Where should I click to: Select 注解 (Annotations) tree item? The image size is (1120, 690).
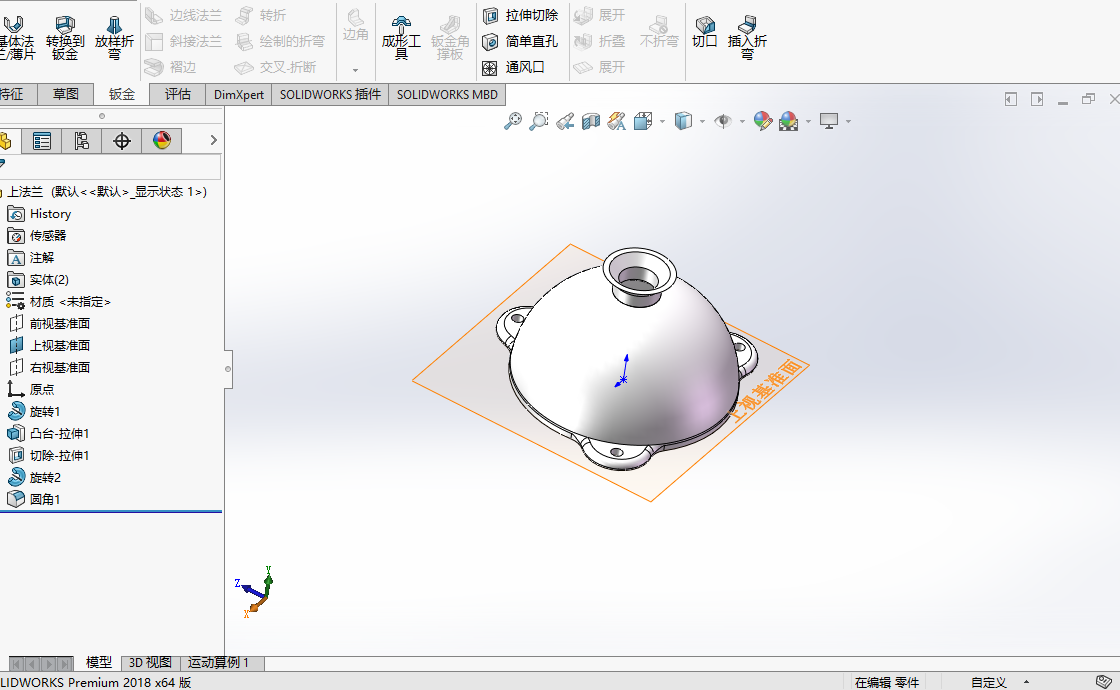(x=31, y=258)
